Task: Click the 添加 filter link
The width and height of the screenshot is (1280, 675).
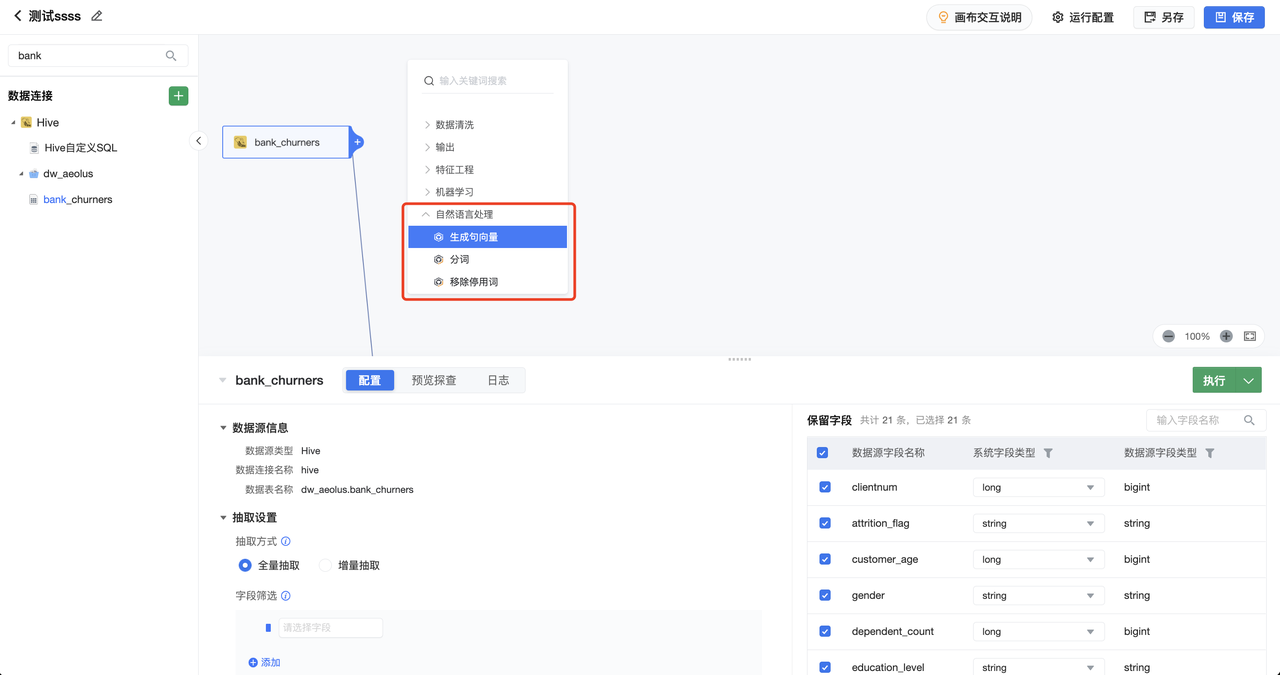Action: click(265, 662)
